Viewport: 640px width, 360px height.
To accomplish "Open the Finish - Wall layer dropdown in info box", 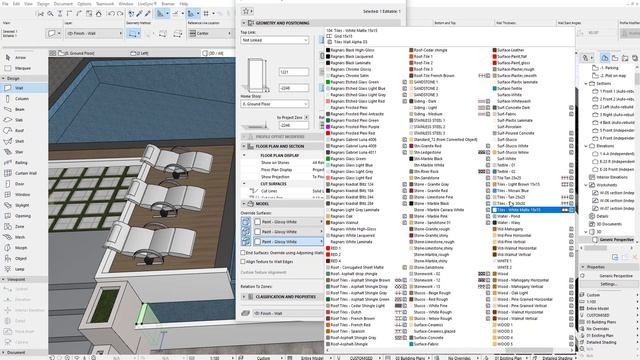I will point(94,33).
